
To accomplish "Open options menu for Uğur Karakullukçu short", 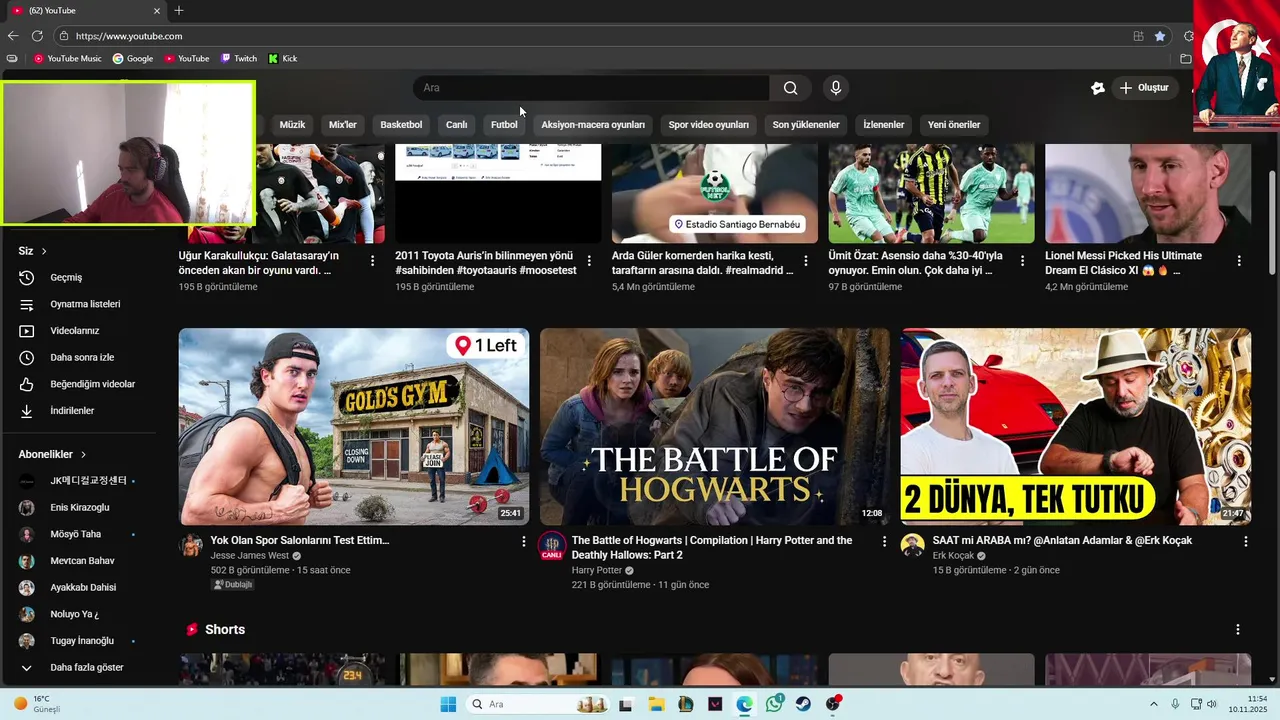I will pyautogui.click(x=373, y=260).
